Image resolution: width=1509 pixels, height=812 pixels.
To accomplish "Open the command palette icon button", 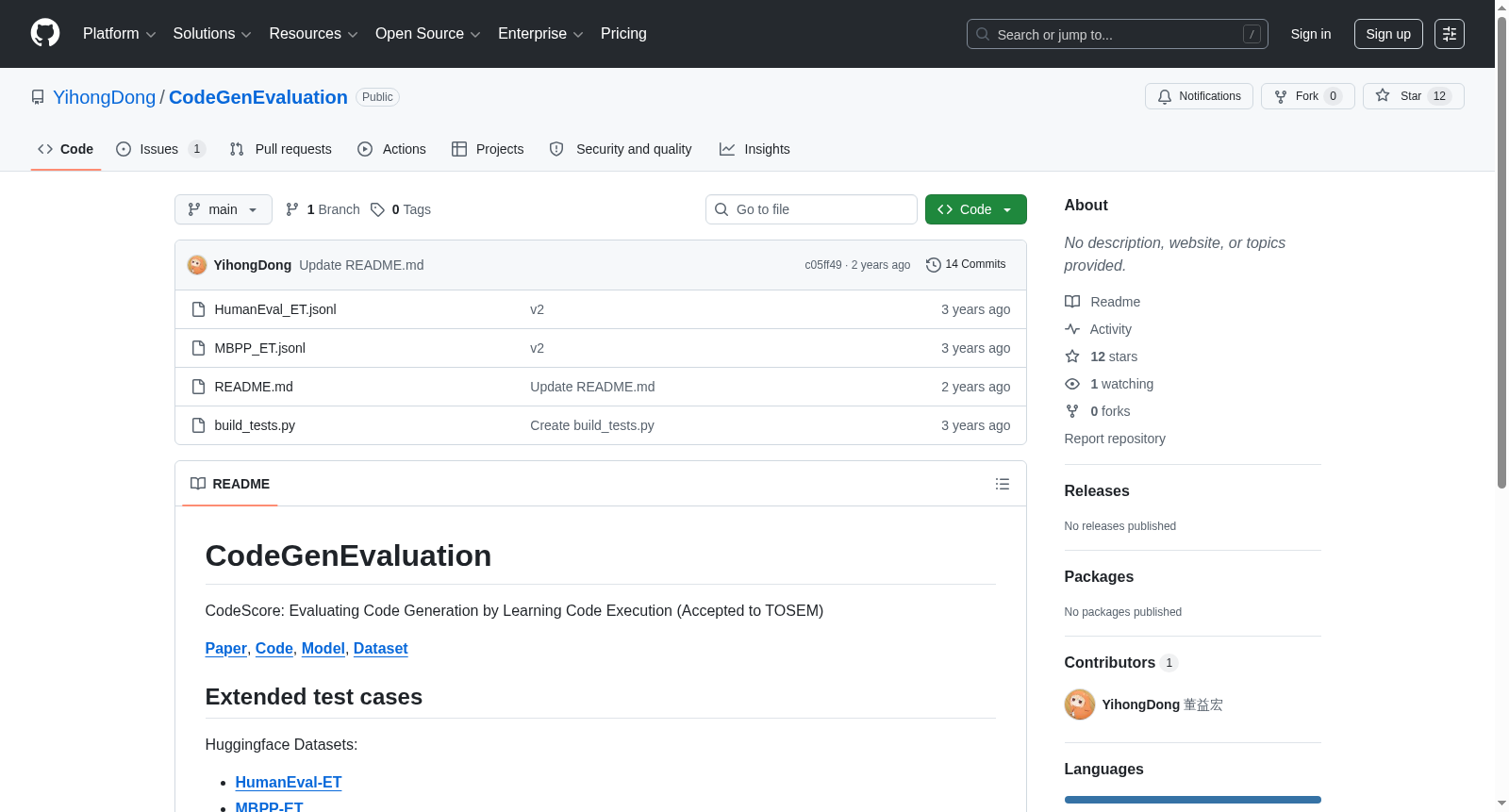I will coord(1450,34).
